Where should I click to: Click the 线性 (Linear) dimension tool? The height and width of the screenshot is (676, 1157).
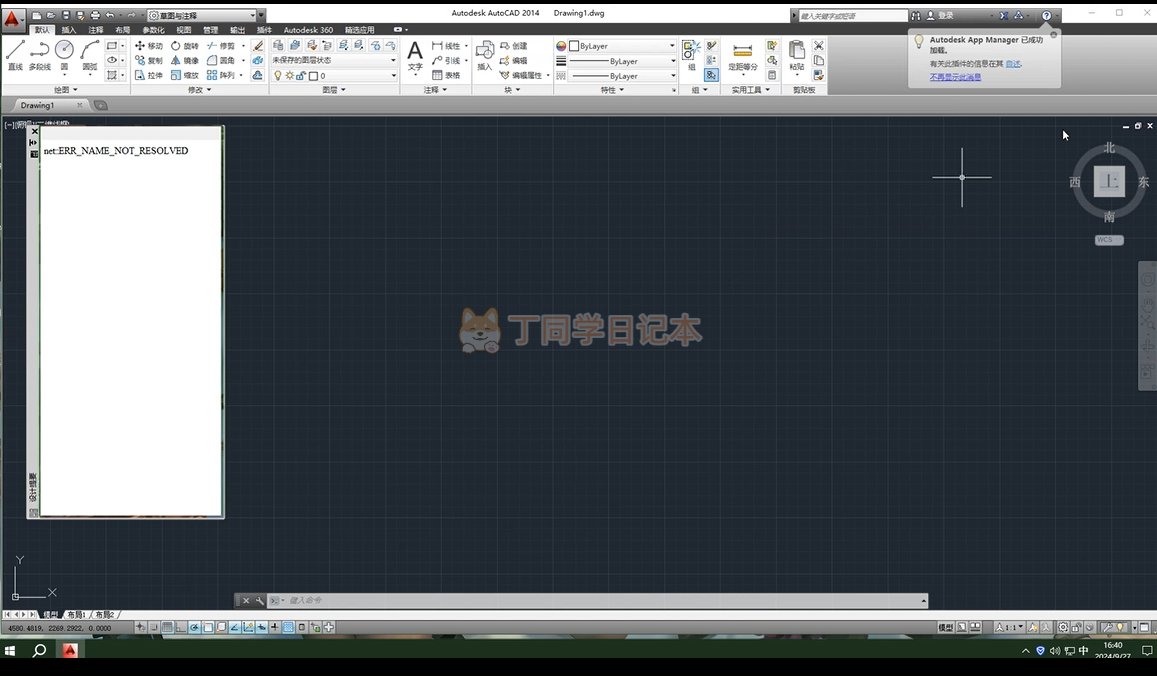[x=446, y=46]
